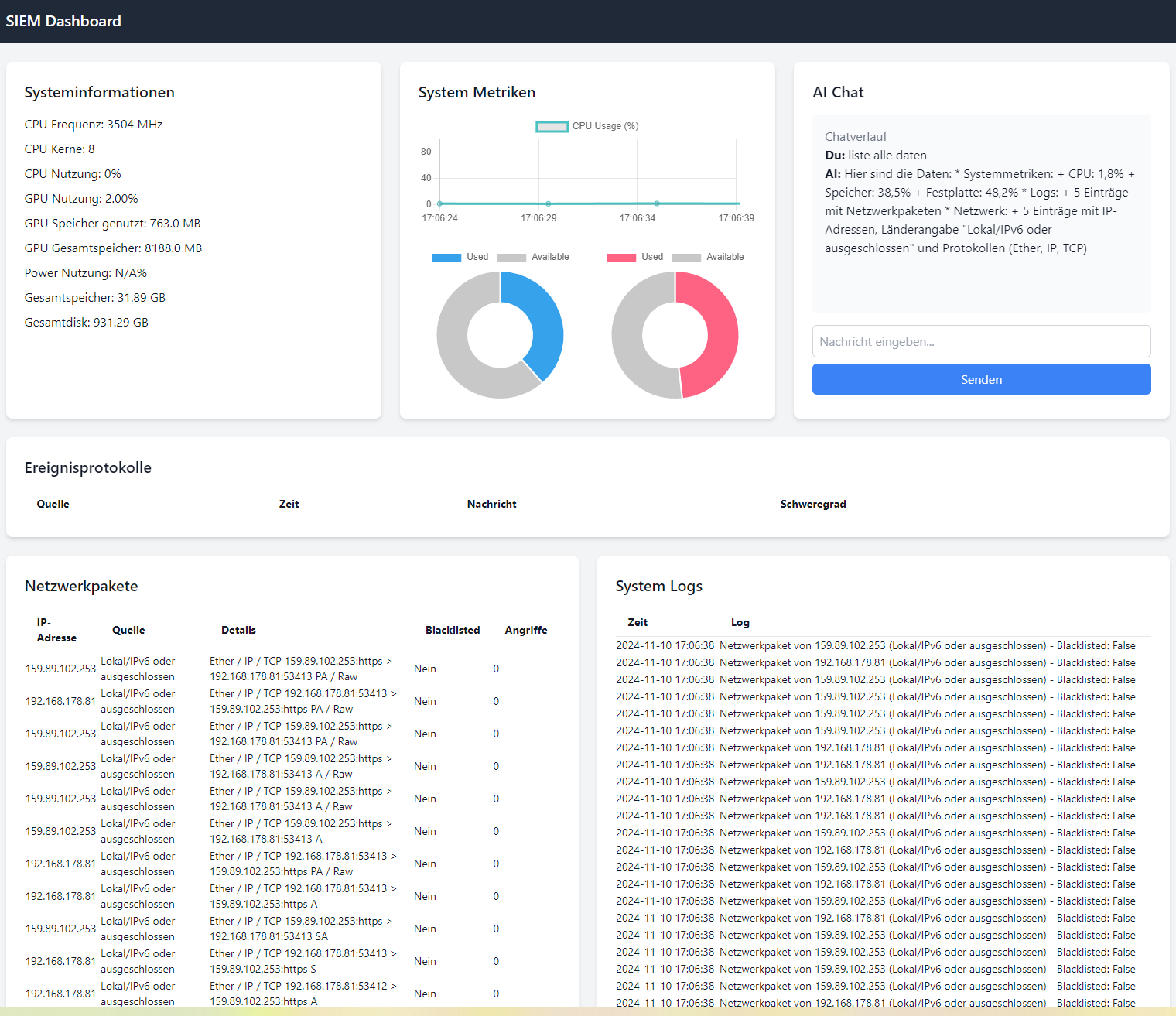The width and height of the screenshot is (1176, 1016).
Task: Select the Schweregrad column header
Action: [813, 504]
